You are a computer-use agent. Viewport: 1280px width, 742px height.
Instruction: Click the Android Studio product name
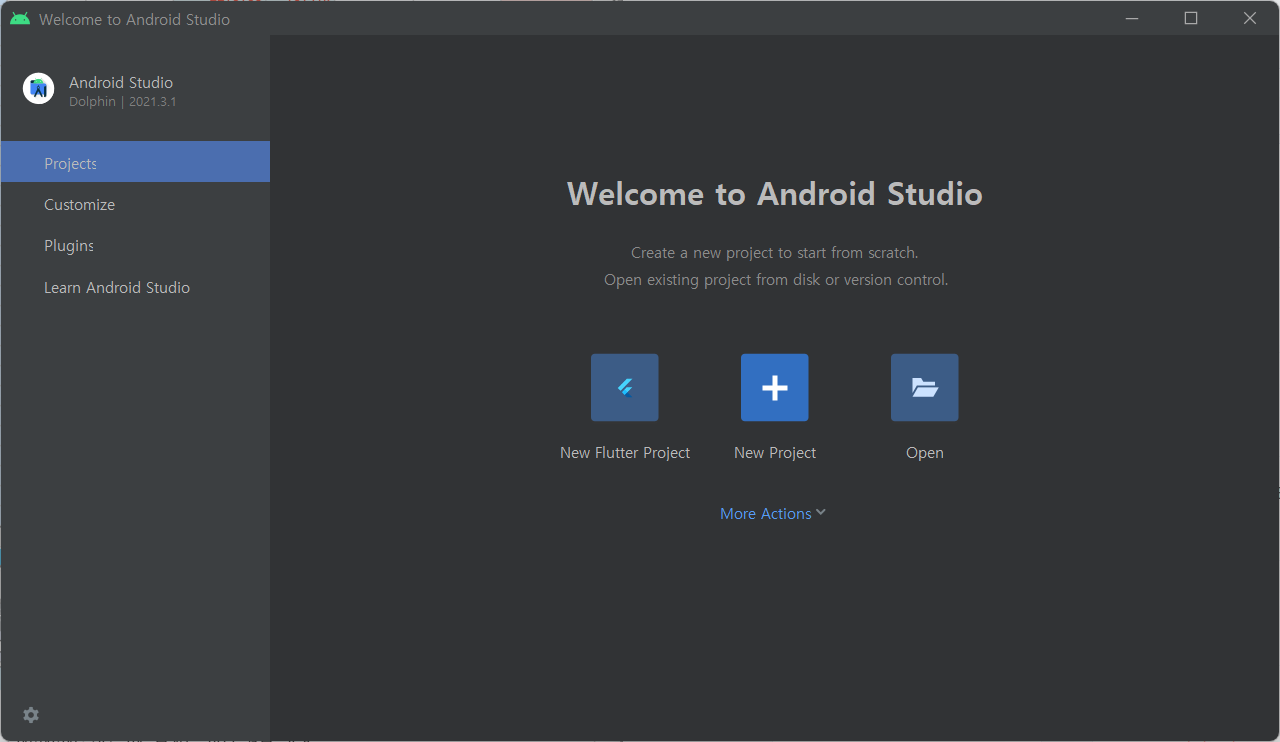[x=121, y=82]
